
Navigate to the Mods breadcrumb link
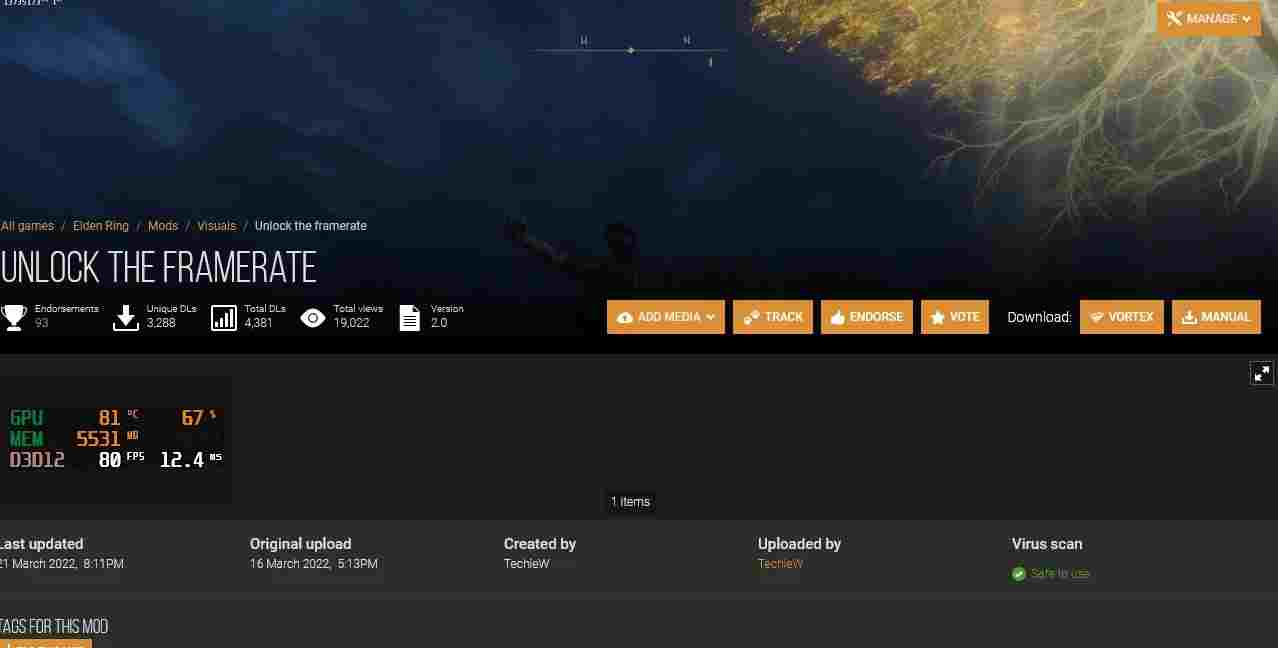pos(163,226)
